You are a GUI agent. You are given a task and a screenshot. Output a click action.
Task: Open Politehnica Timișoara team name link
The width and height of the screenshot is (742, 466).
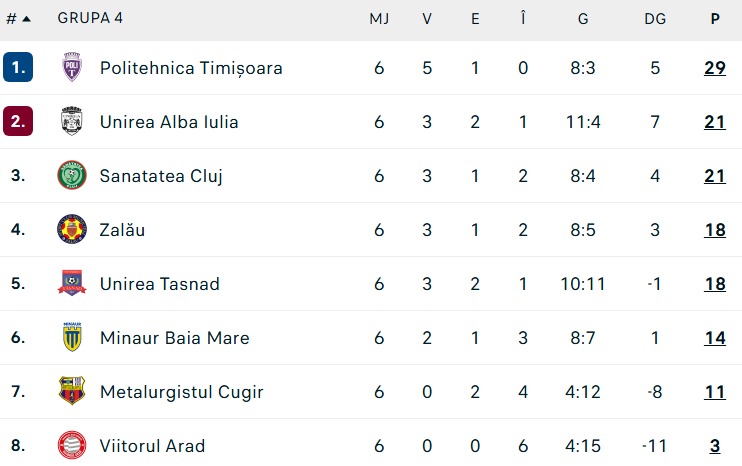click(x=191, y=68)
